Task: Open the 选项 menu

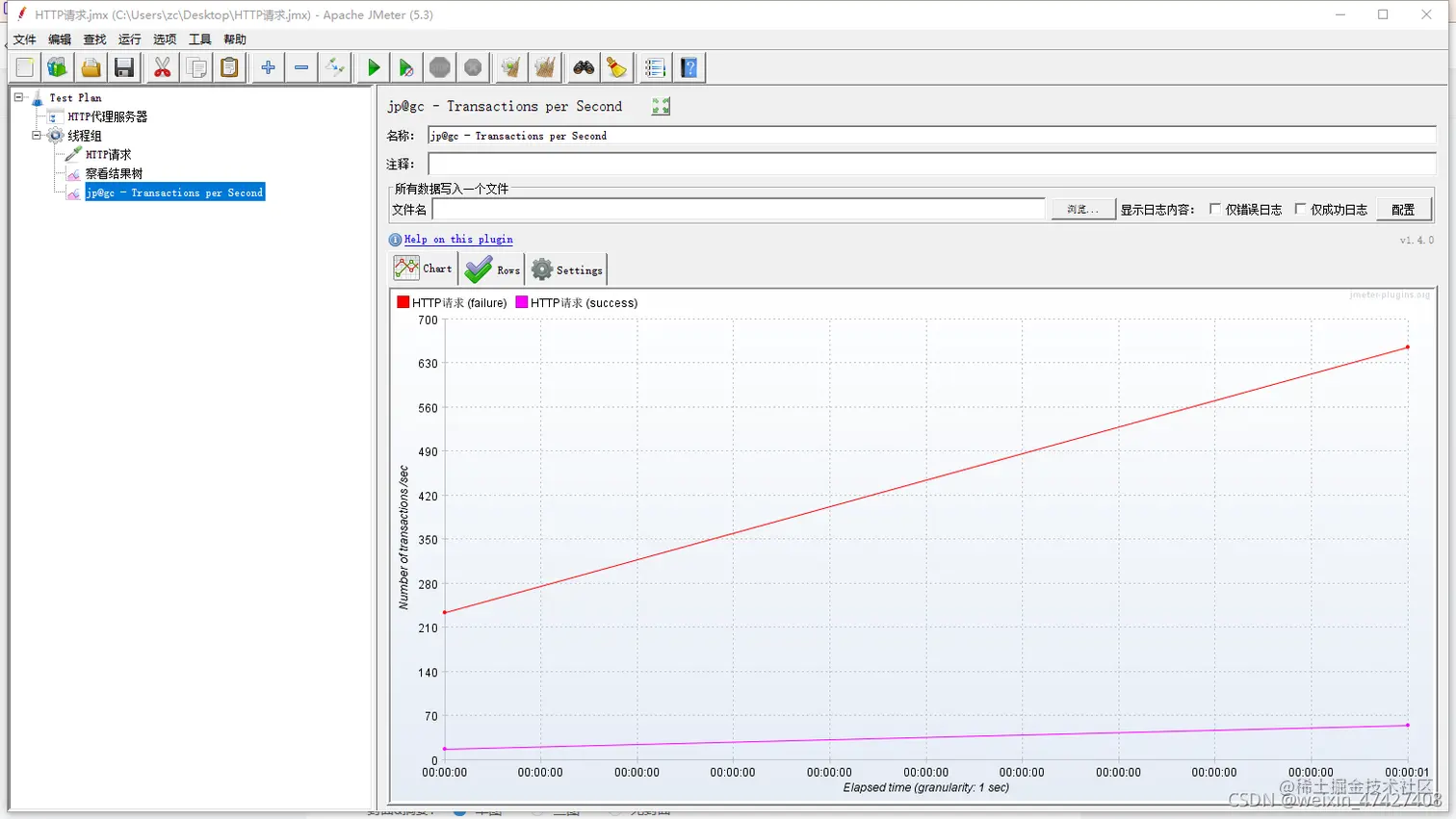Action: point(165,39)
